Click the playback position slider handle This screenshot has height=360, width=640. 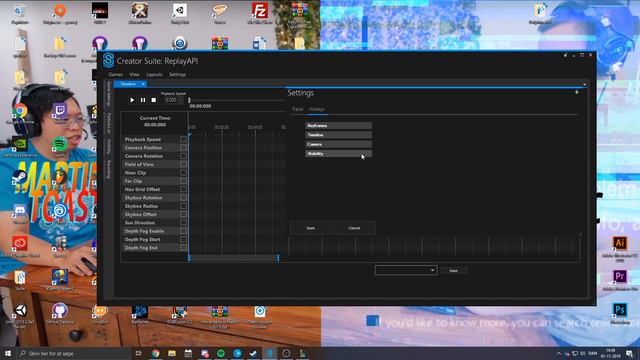pos(189,100)
